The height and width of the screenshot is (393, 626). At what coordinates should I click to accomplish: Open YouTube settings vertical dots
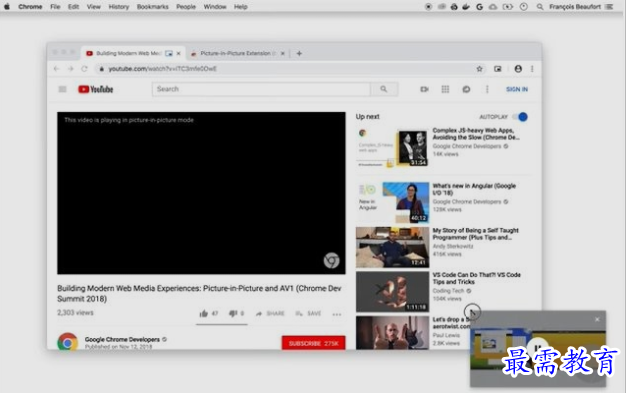[x=487, y=89]
